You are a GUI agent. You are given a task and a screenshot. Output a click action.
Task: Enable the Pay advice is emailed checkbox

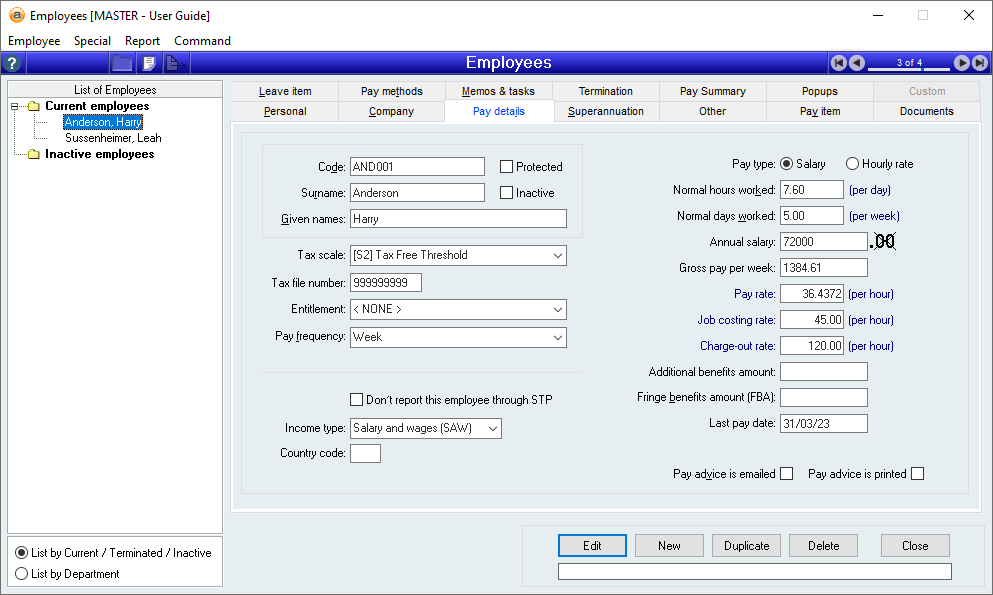pyautogui.click(x=787, y=474)
